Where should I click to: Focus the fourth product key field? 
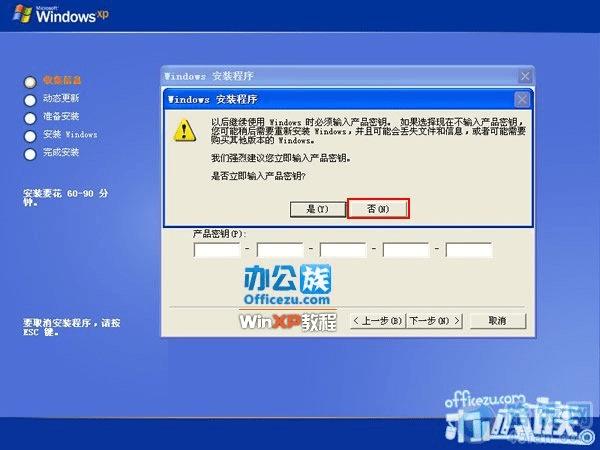406,250
